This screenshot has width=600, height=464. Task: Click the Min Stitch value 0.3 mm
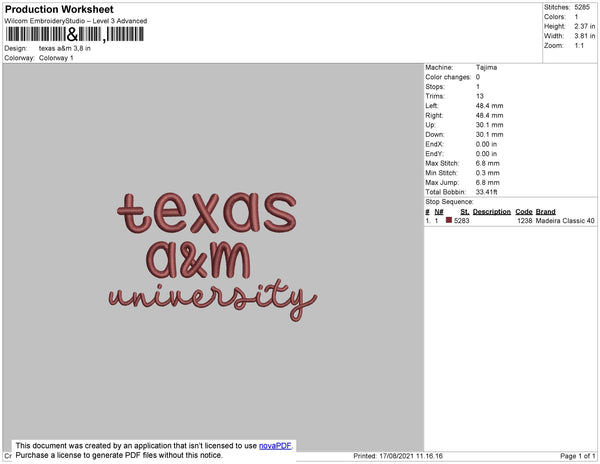pyautogui.click(x=488, y=173)
